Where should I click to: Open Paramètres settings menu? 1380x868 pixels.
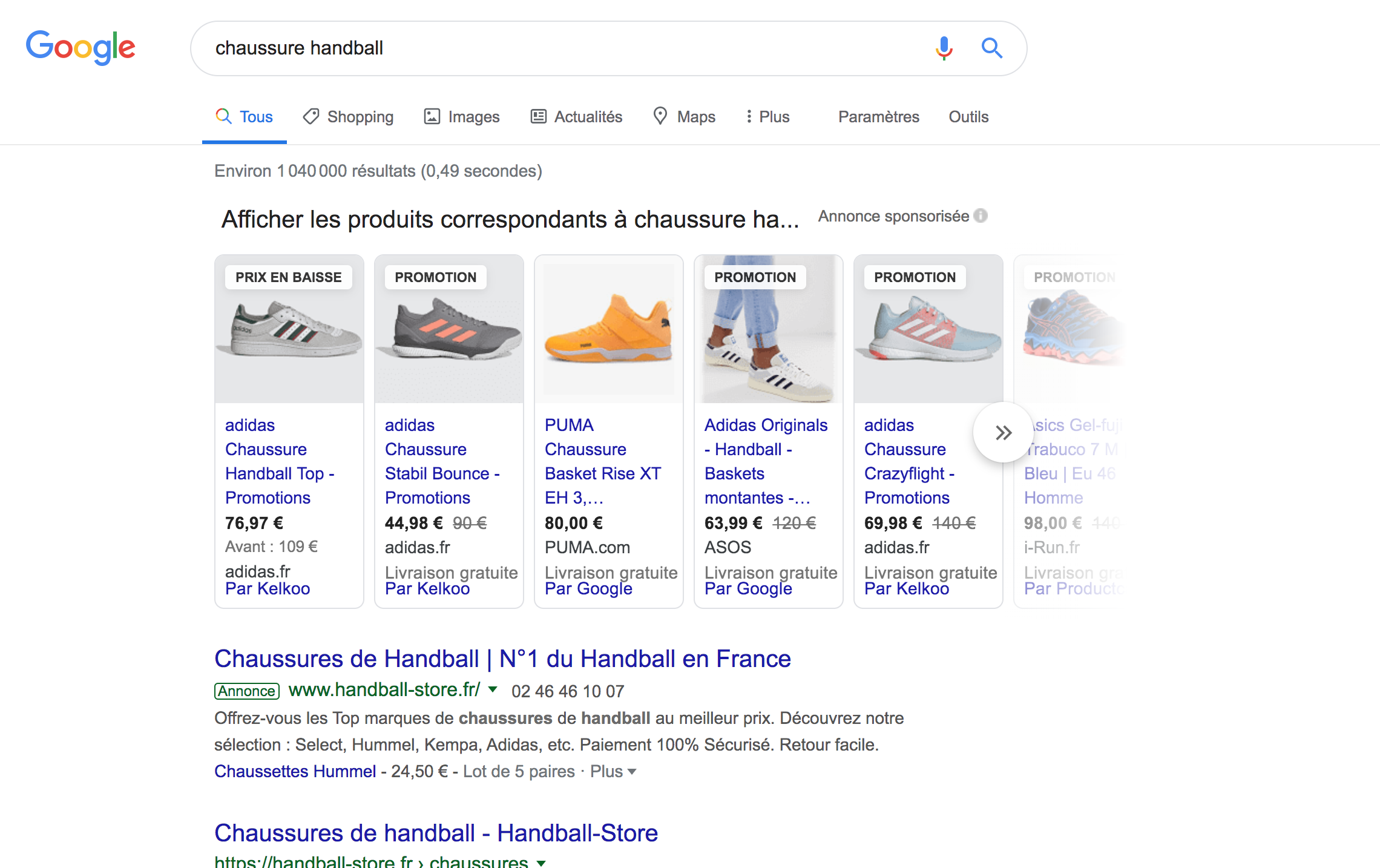pyautogui.click(x=878, y=117)
